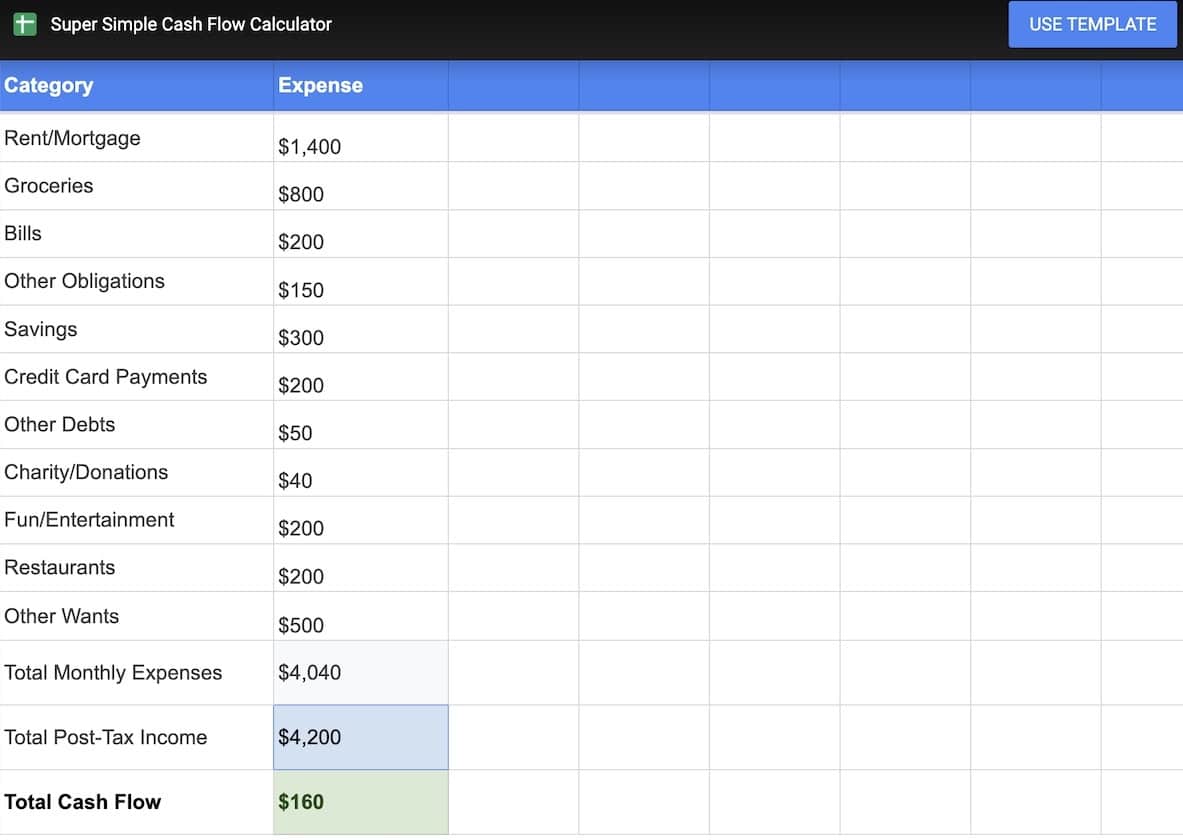Select the Other Debts label cell

(137, 425)
